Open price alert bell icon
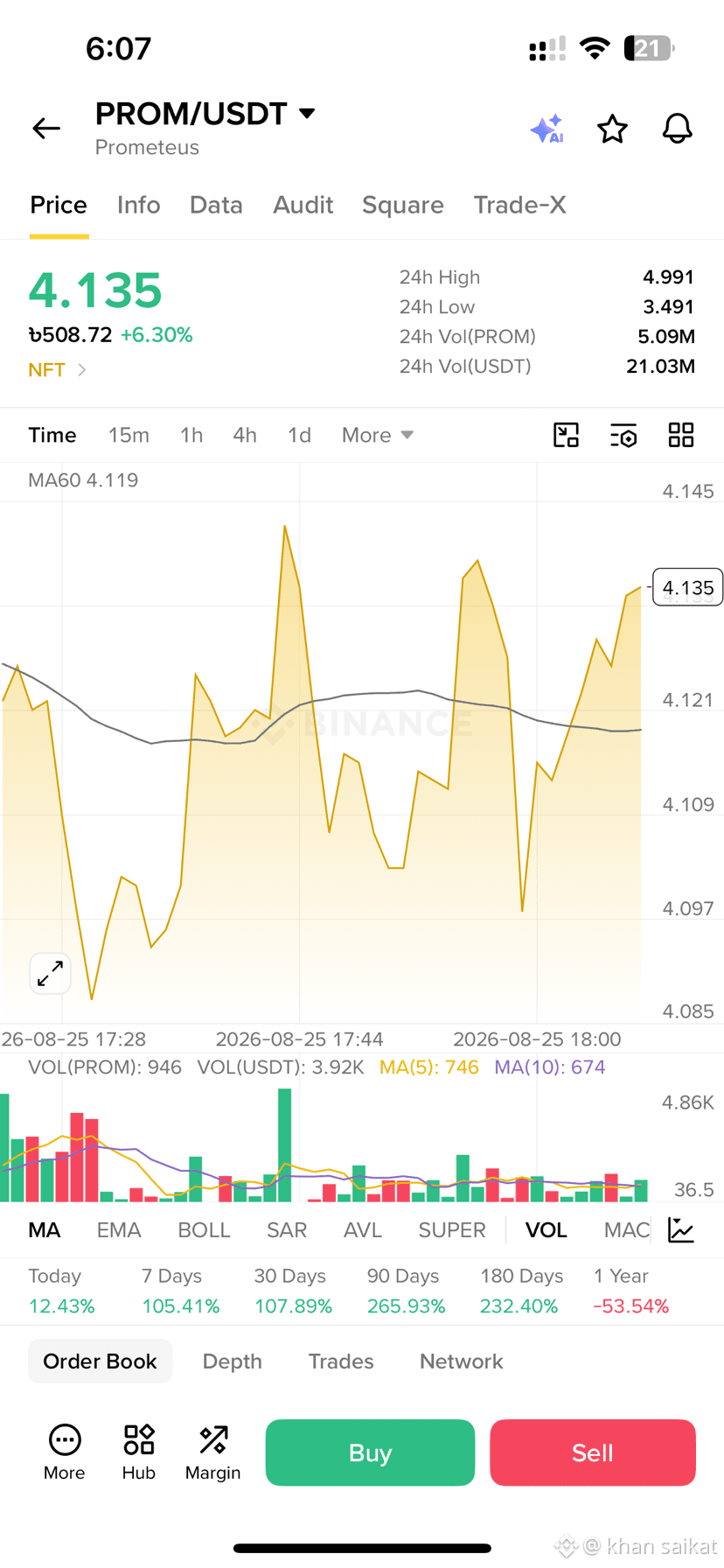This screenshot has height=1568, width=724. point(677,129)
